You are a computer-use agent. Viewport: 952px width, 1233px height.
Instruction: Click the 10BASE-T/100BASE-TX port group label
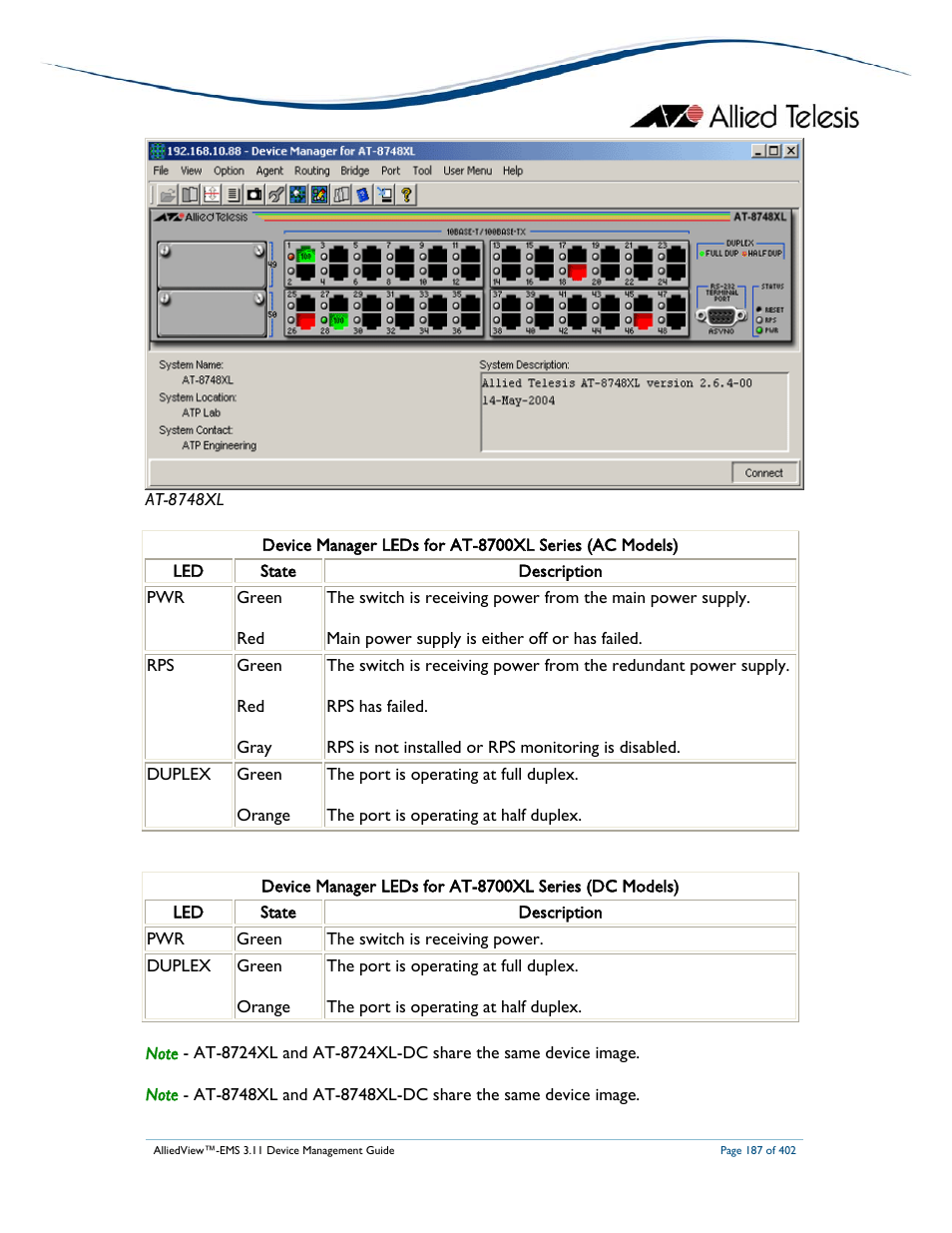486,232
